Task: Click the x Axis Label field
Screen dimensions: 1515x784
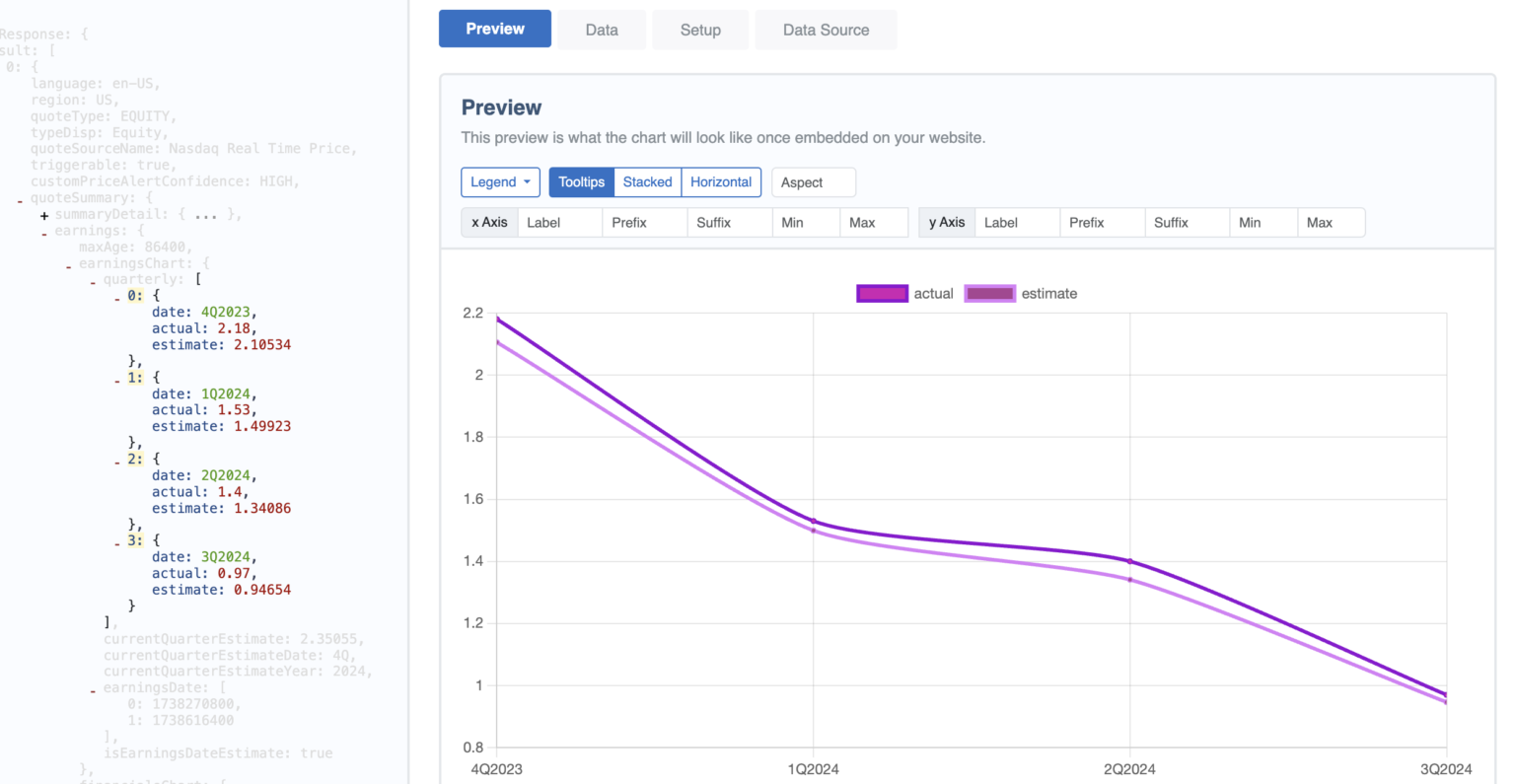Action: tap(559, 222)
